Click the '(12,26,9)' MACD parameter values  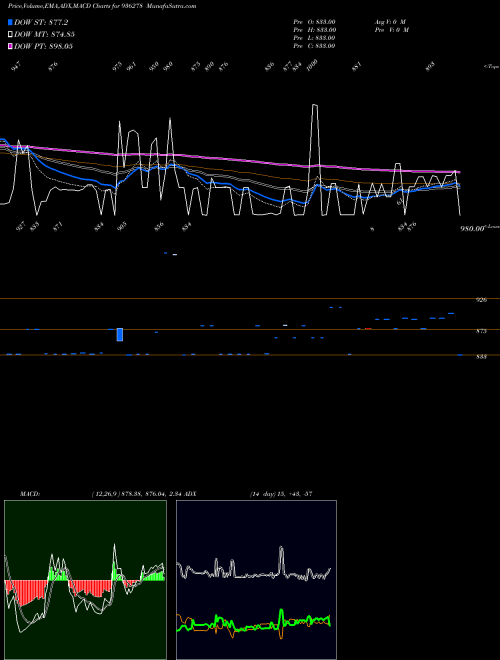105,494
